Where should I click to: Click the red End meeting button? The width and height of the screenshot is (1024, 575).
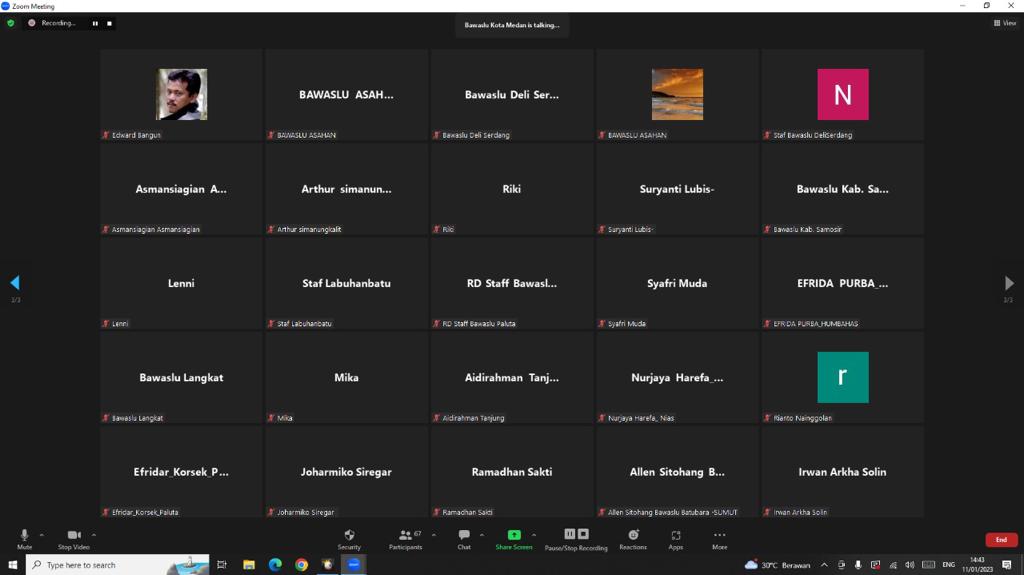1001,540
